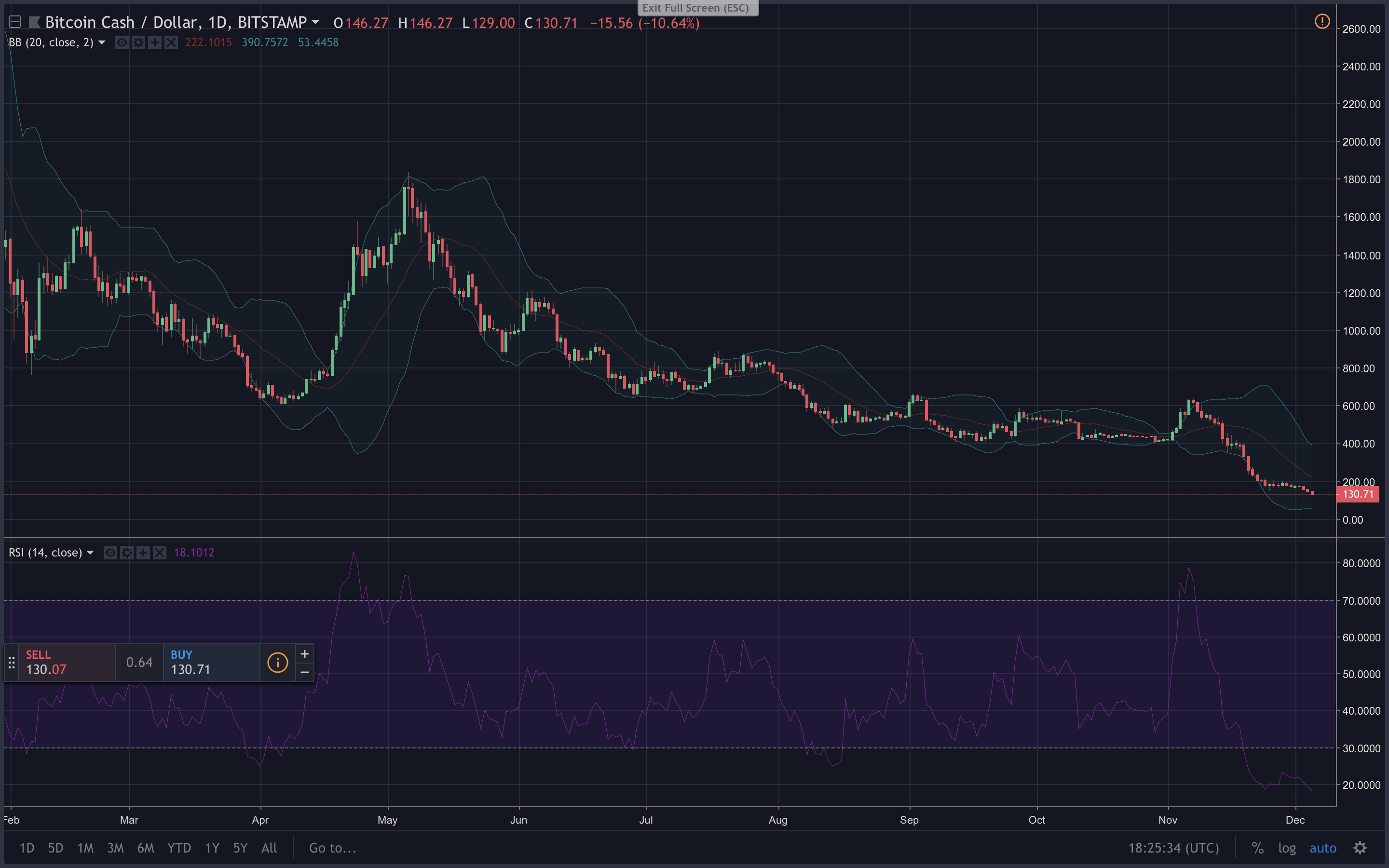
Task: Click the SELL 130.07 button
Action: tap(67, 663)
